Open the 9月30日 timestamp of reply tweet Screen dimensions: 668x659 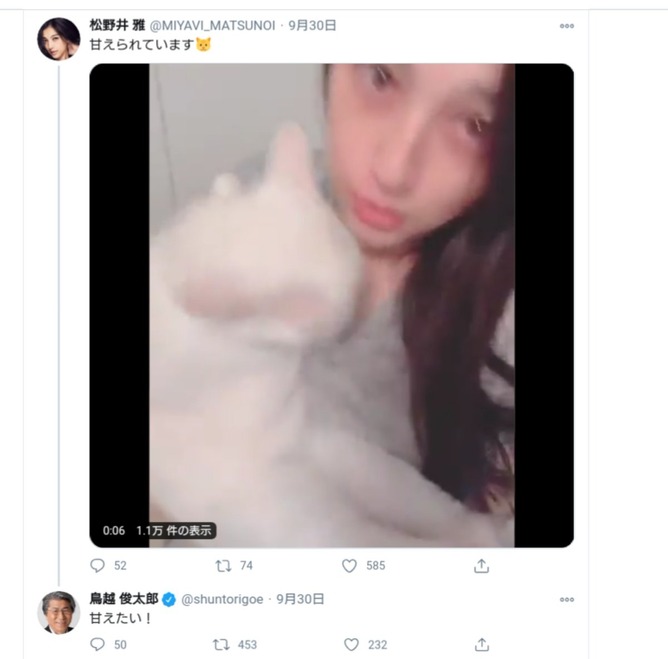click(x=300, y=599)
